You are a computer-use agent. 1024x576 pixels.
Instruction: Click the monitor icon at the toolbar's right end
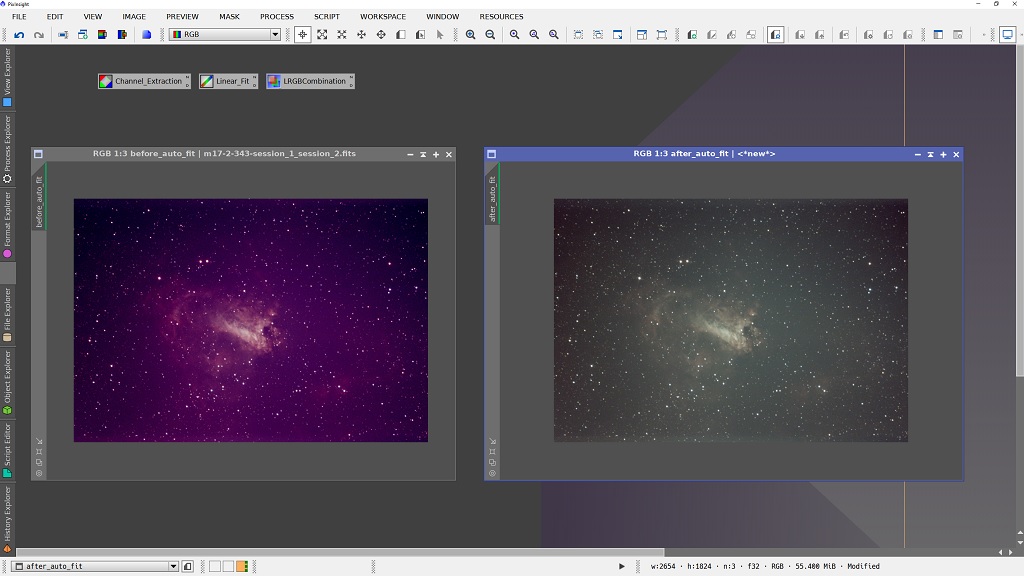1006,34
